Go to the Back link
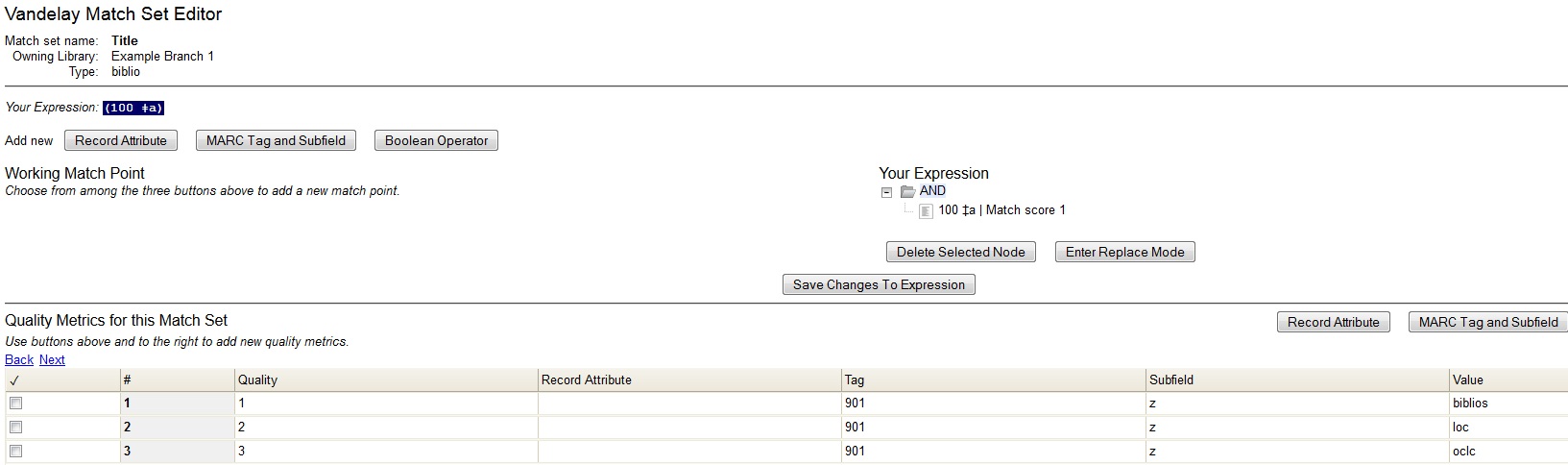This screenshot has width=1568, height=465. [19, 360]
